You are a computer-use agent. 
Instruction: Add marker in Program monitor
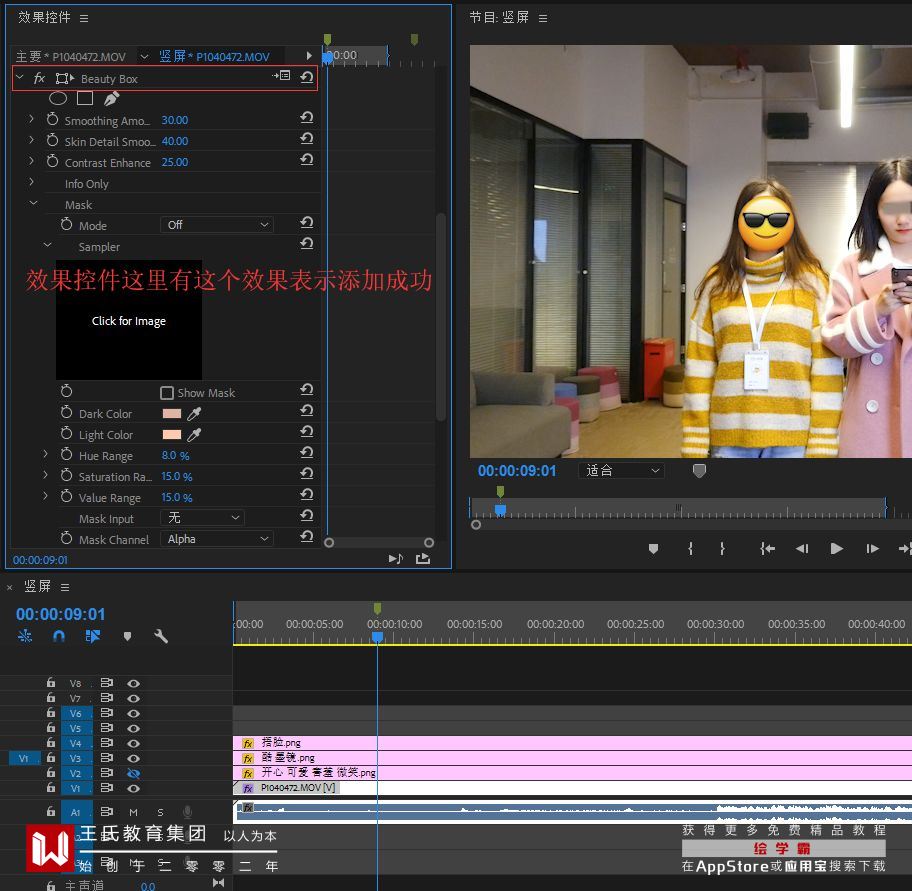653,548
